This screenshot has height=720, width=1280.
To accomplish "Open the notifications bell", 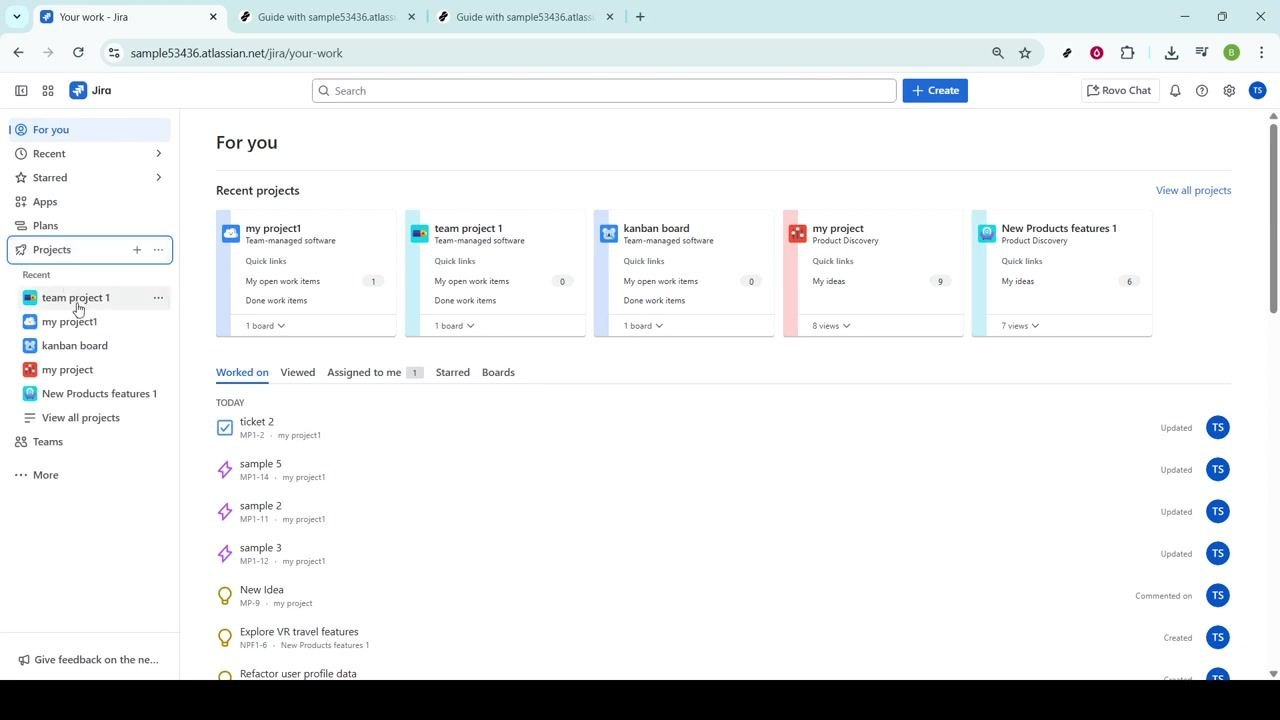I will point(1175,90).
